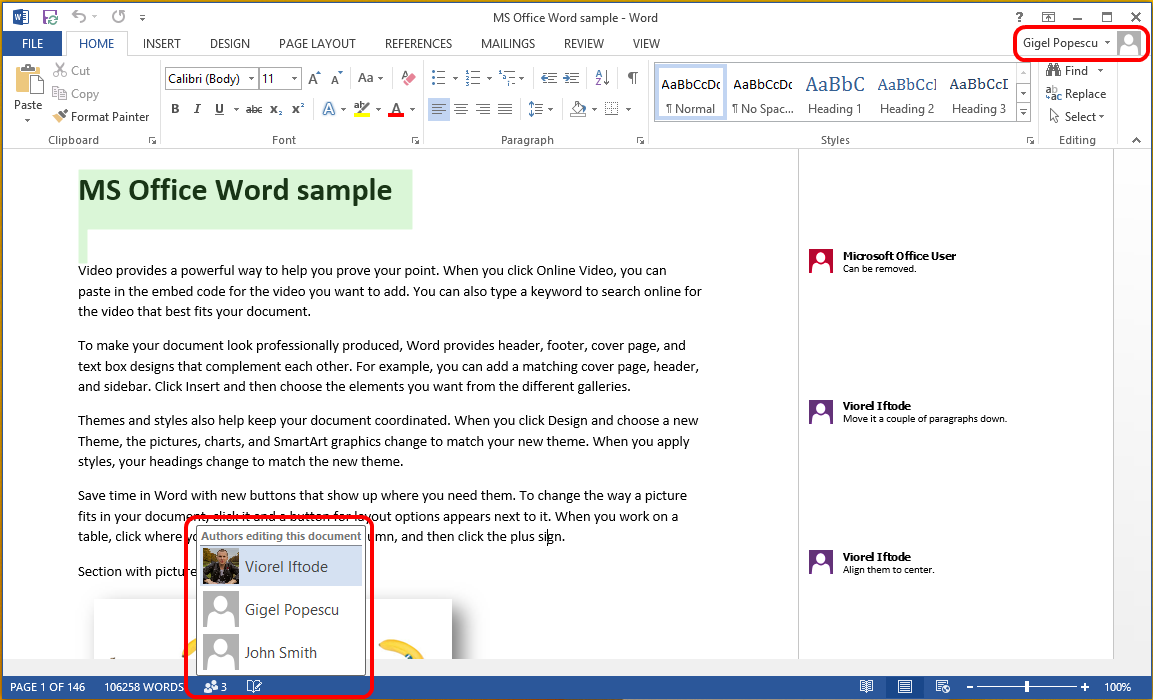
Task: Click the Find binoculars button
Action: click(1066, 71)
